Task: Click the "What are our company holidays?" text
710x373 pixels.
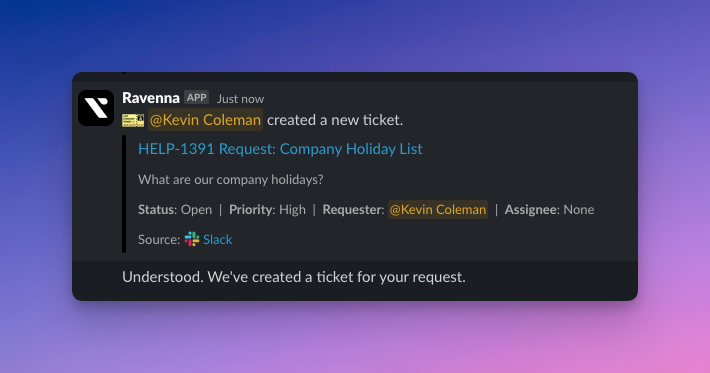Action: 231,180
